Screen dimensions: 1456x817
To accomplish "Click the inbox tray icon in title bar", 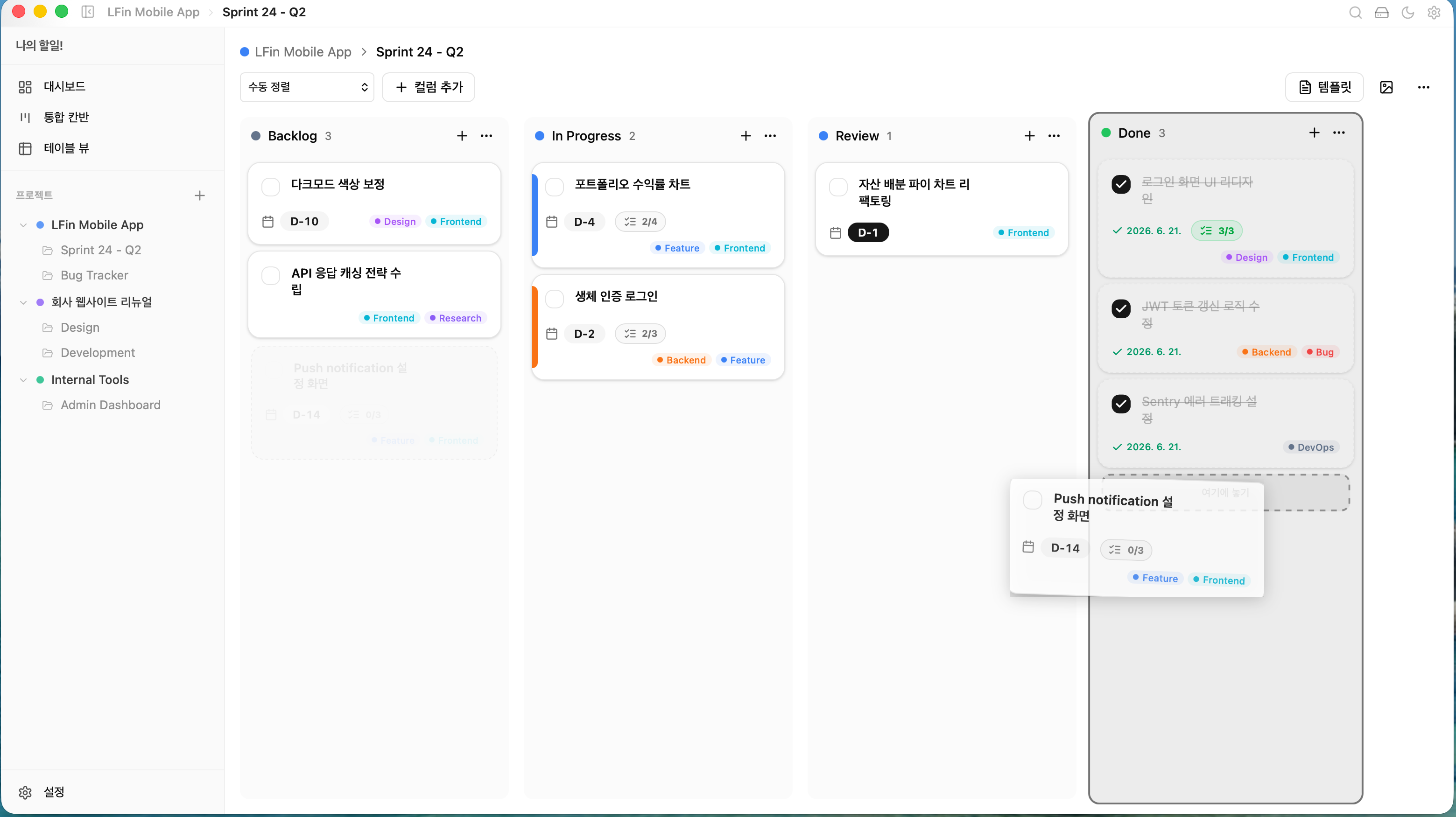I will coord(1381,13).
